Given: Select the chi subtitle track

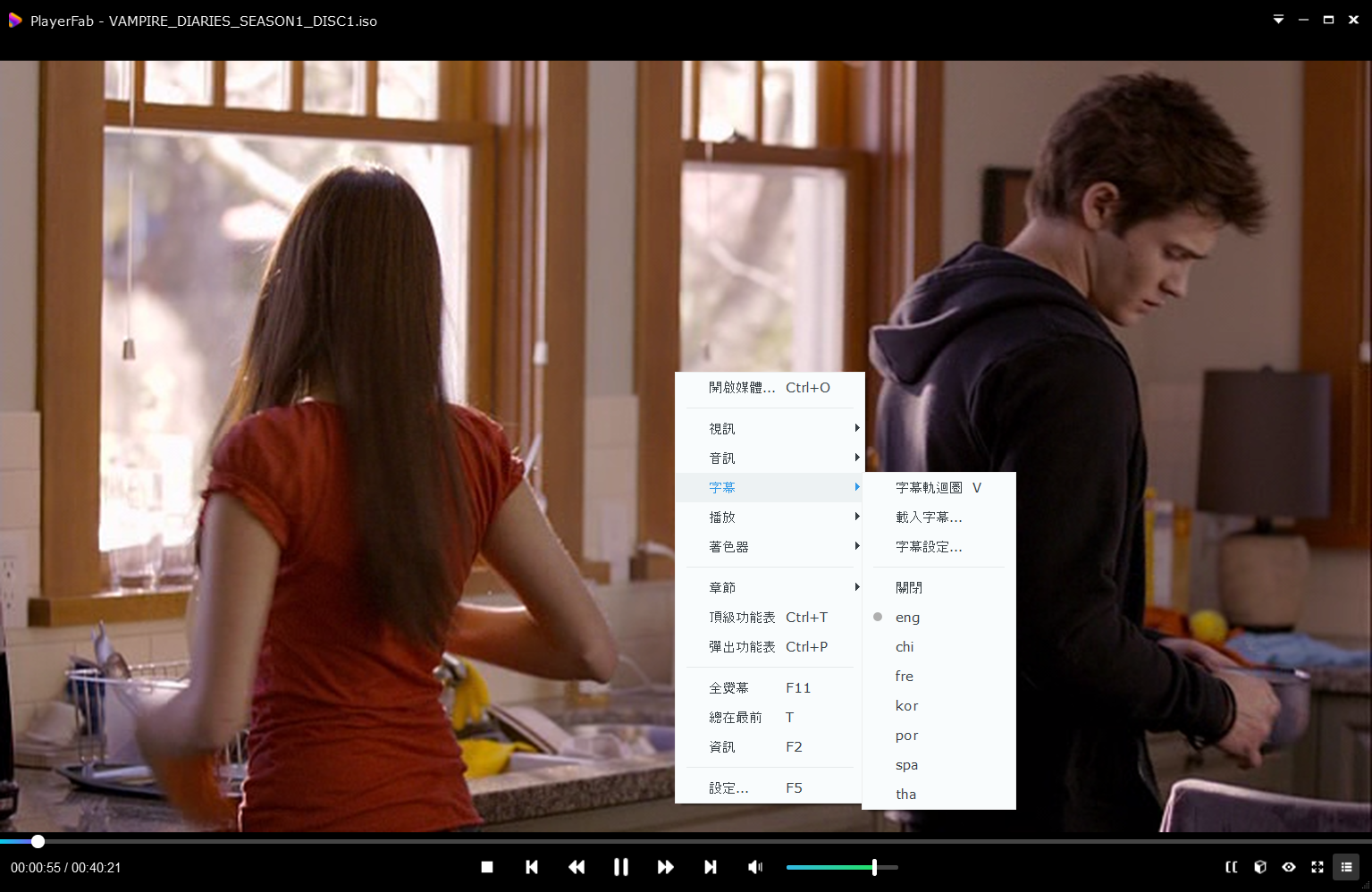Looking at the screenshot, I should point(939,647).
